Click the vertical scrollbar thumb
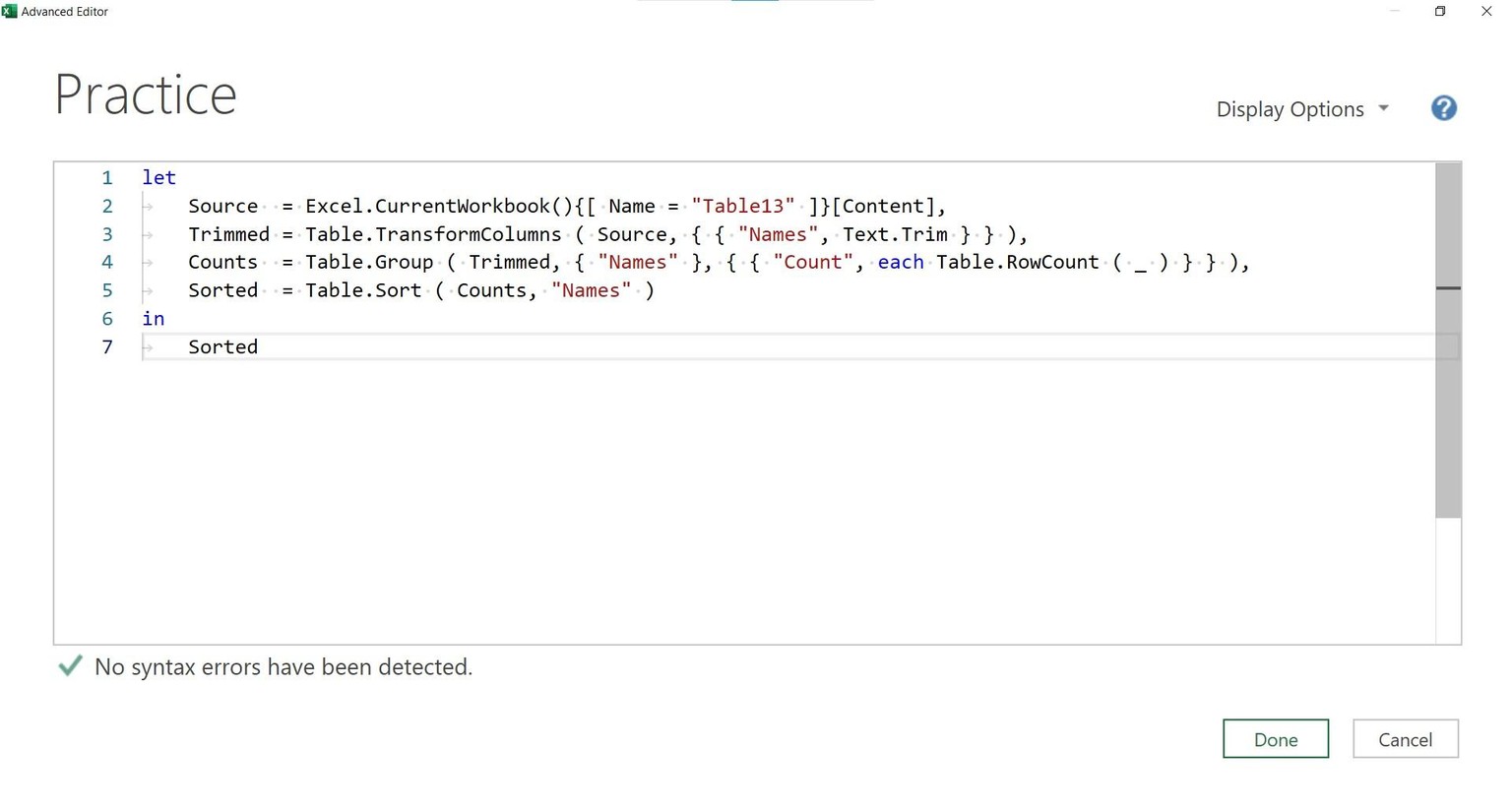The height and width of the screenshot is (811, 1512). (x=1448, y=340)
